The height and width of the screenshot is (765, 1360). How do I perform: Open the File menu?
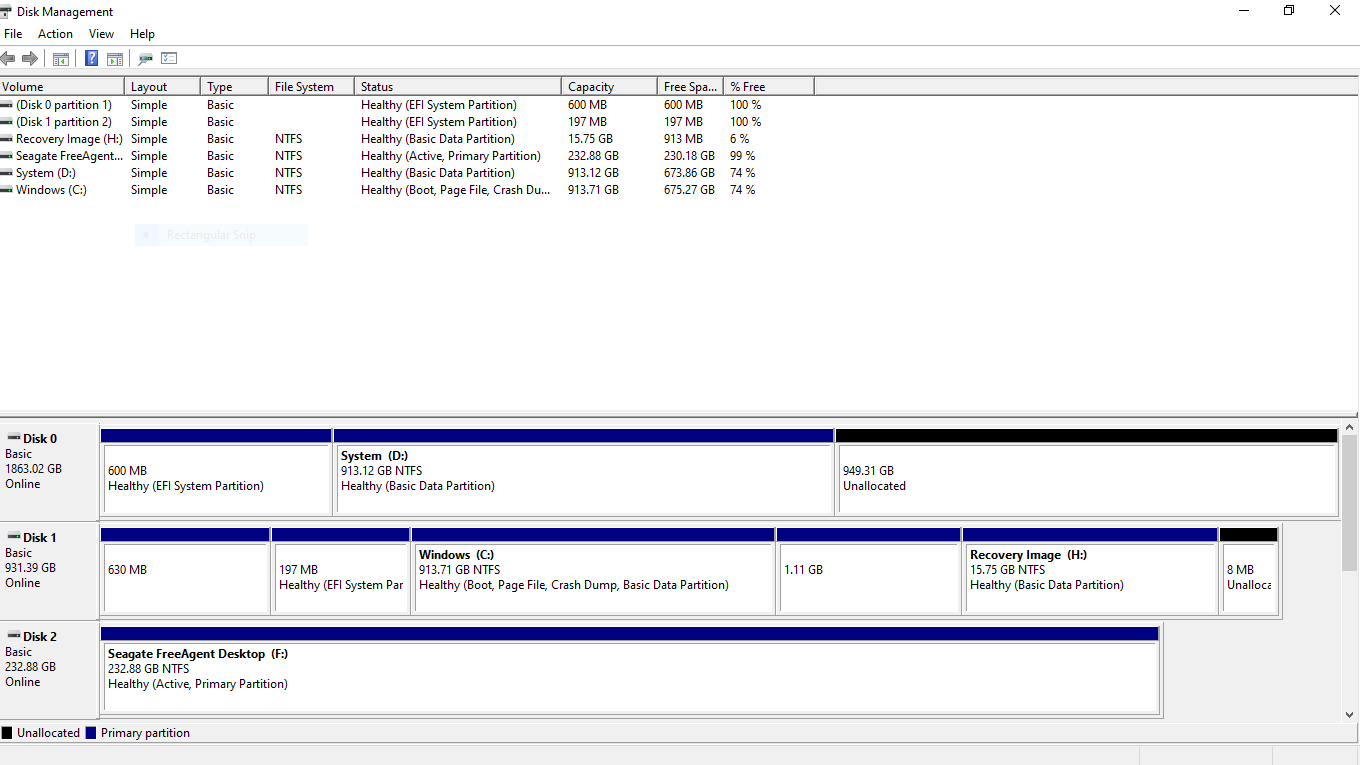coord(13,34)
